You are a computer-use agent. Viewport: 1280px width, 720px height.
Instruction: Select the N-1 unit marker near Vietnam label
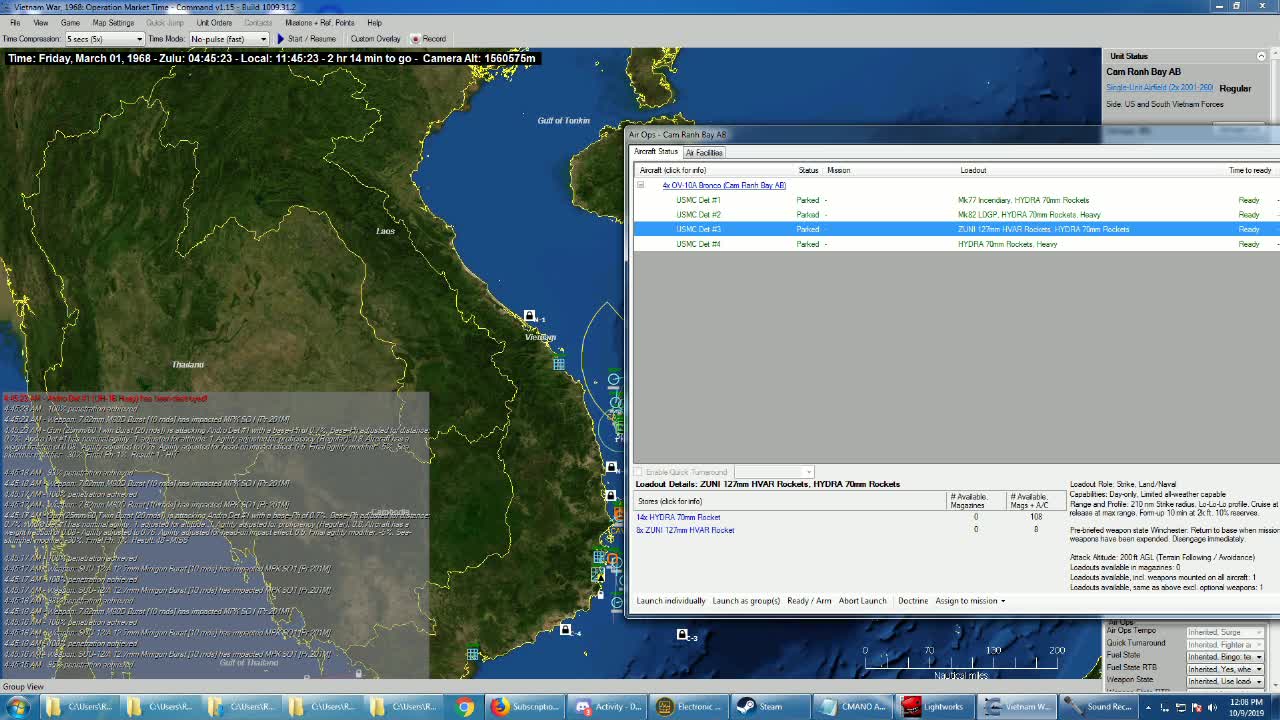click(530, 316)
